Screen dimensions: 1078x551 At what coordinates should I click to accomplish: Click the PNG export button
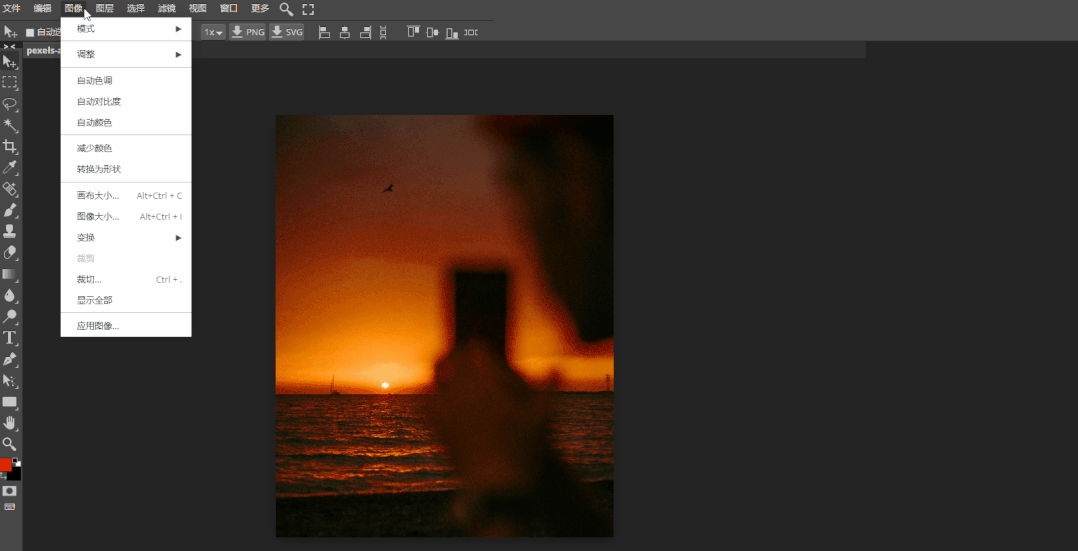point(247,32)
